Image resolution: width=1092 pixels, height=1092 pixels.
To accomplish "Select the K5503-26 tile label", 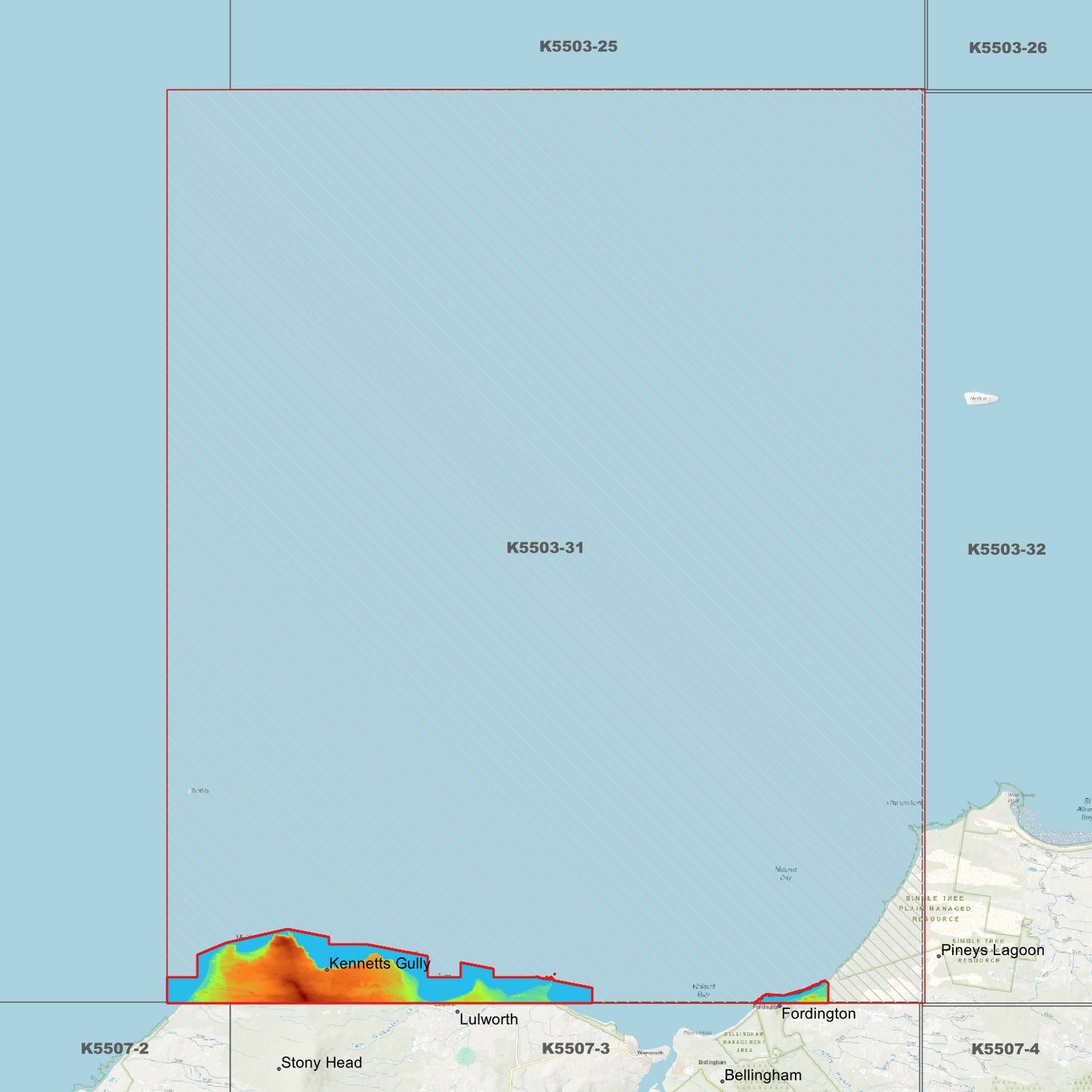I will pos(1008,48).
